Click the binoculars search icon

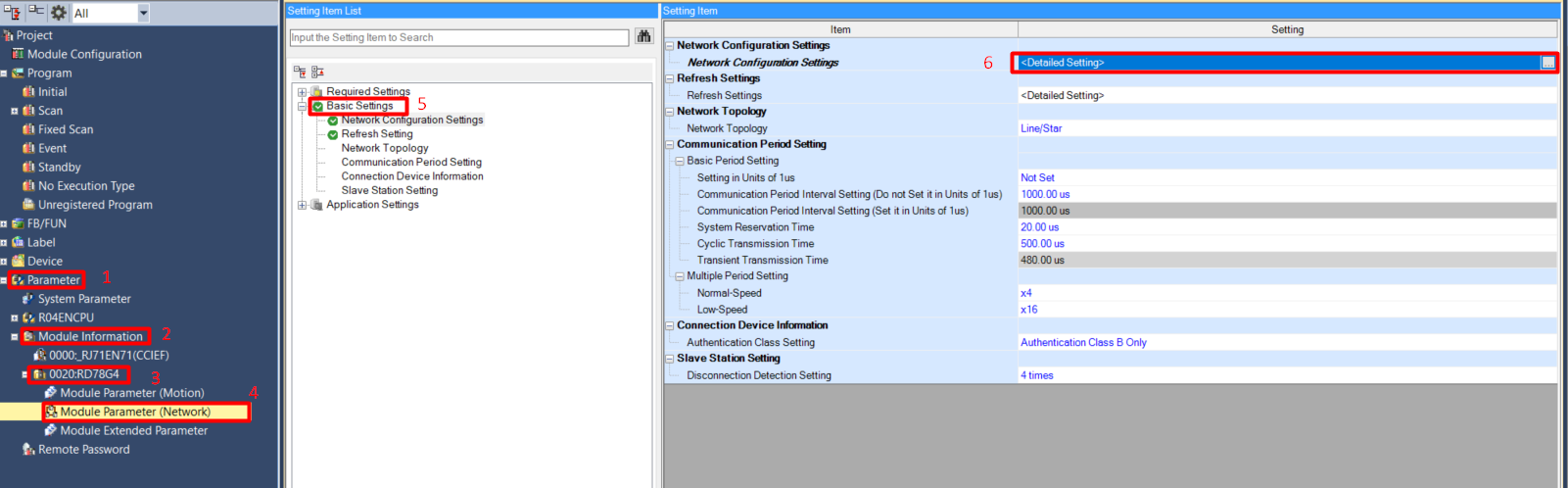click(643, 37)
